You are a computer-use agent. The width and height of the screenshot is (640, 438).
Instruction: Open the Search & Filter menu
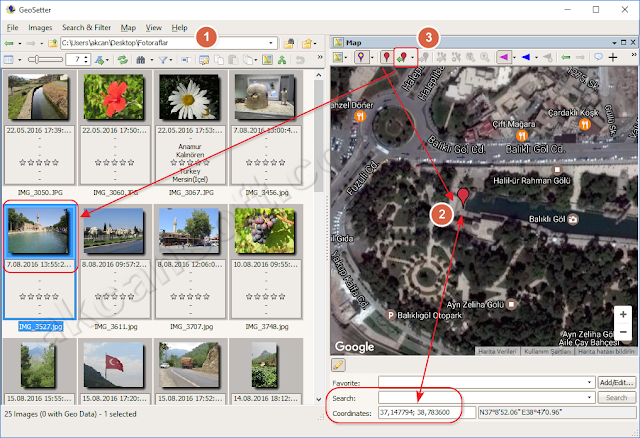(87, 27)
